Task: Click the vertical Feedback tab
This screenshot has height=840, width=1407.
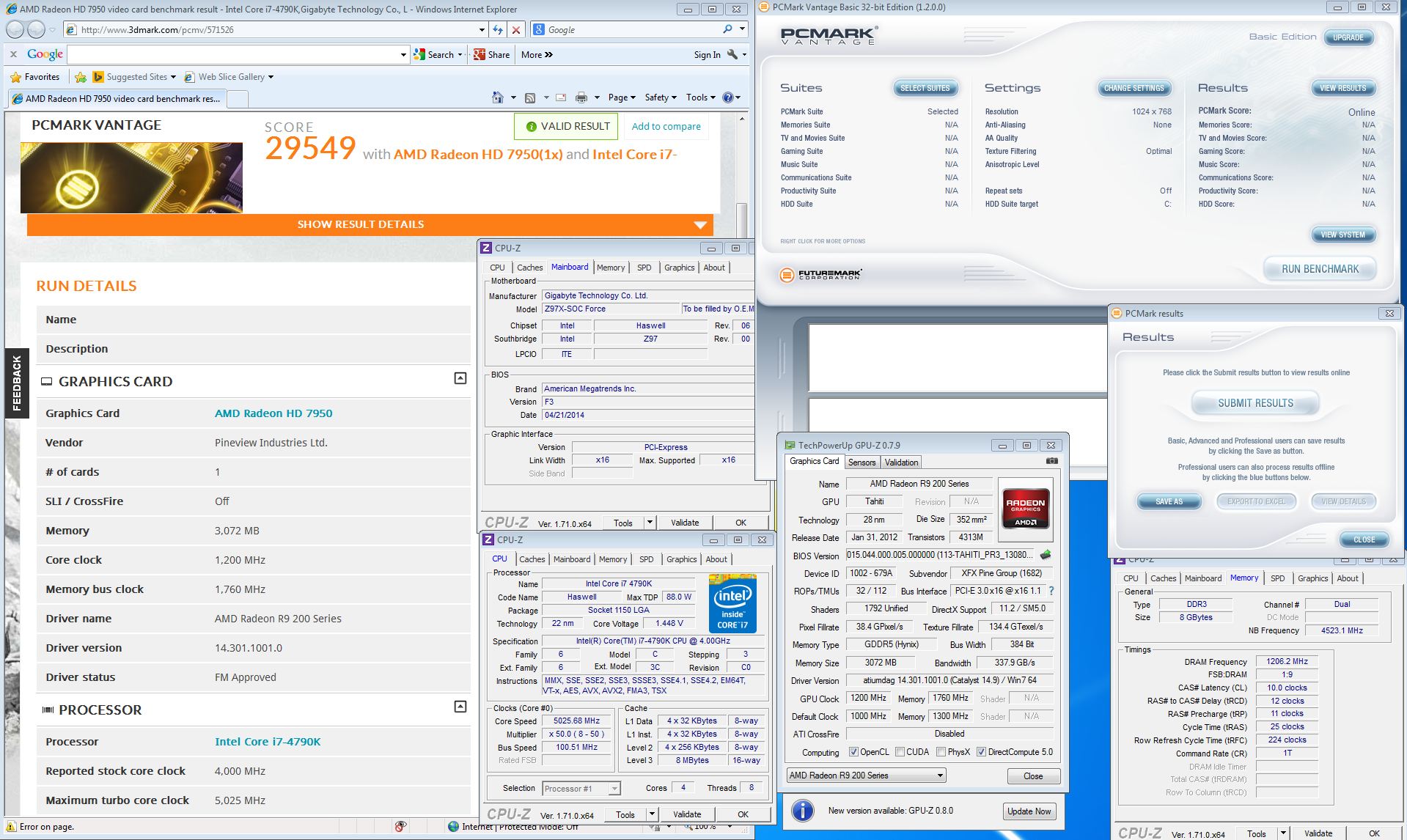Action: point(16,383)
